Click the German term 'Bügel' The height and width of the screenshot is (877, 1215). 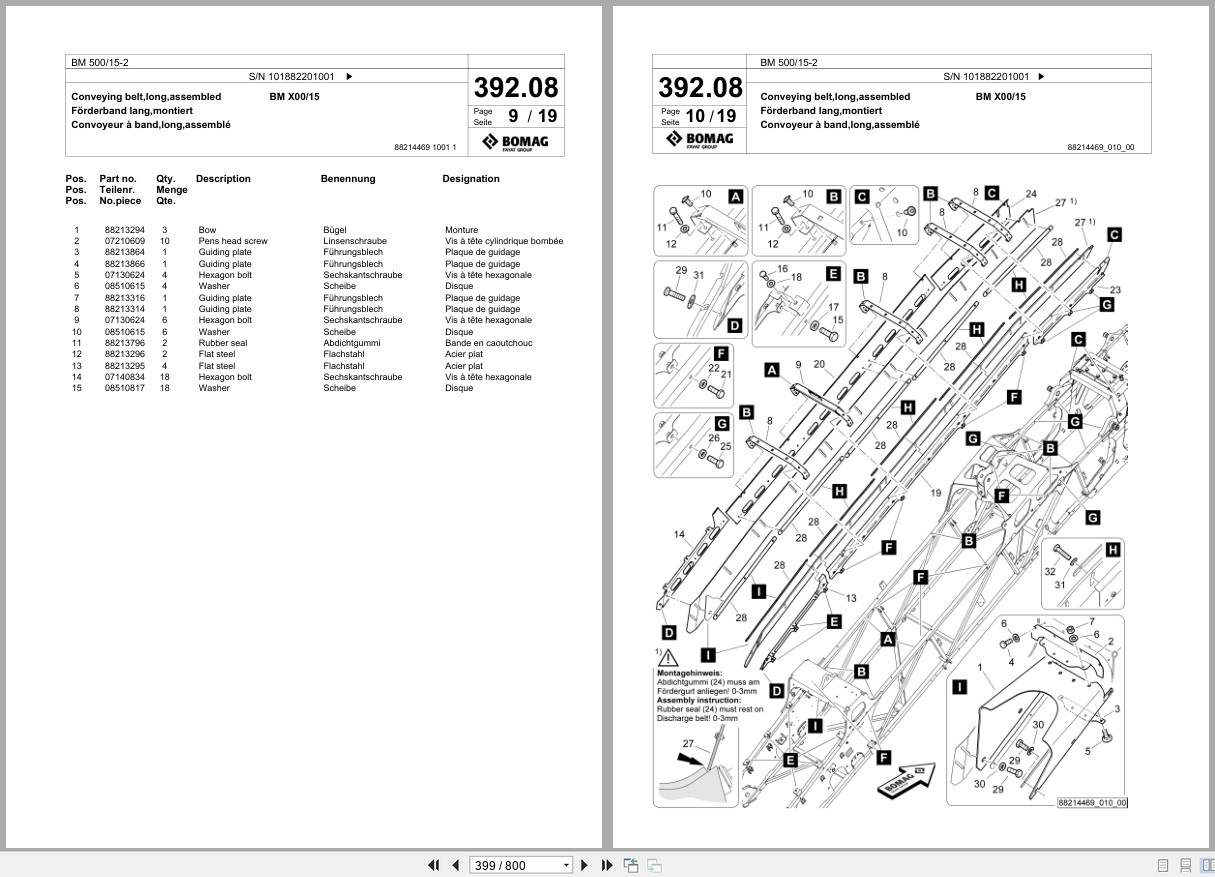point(334,230)
